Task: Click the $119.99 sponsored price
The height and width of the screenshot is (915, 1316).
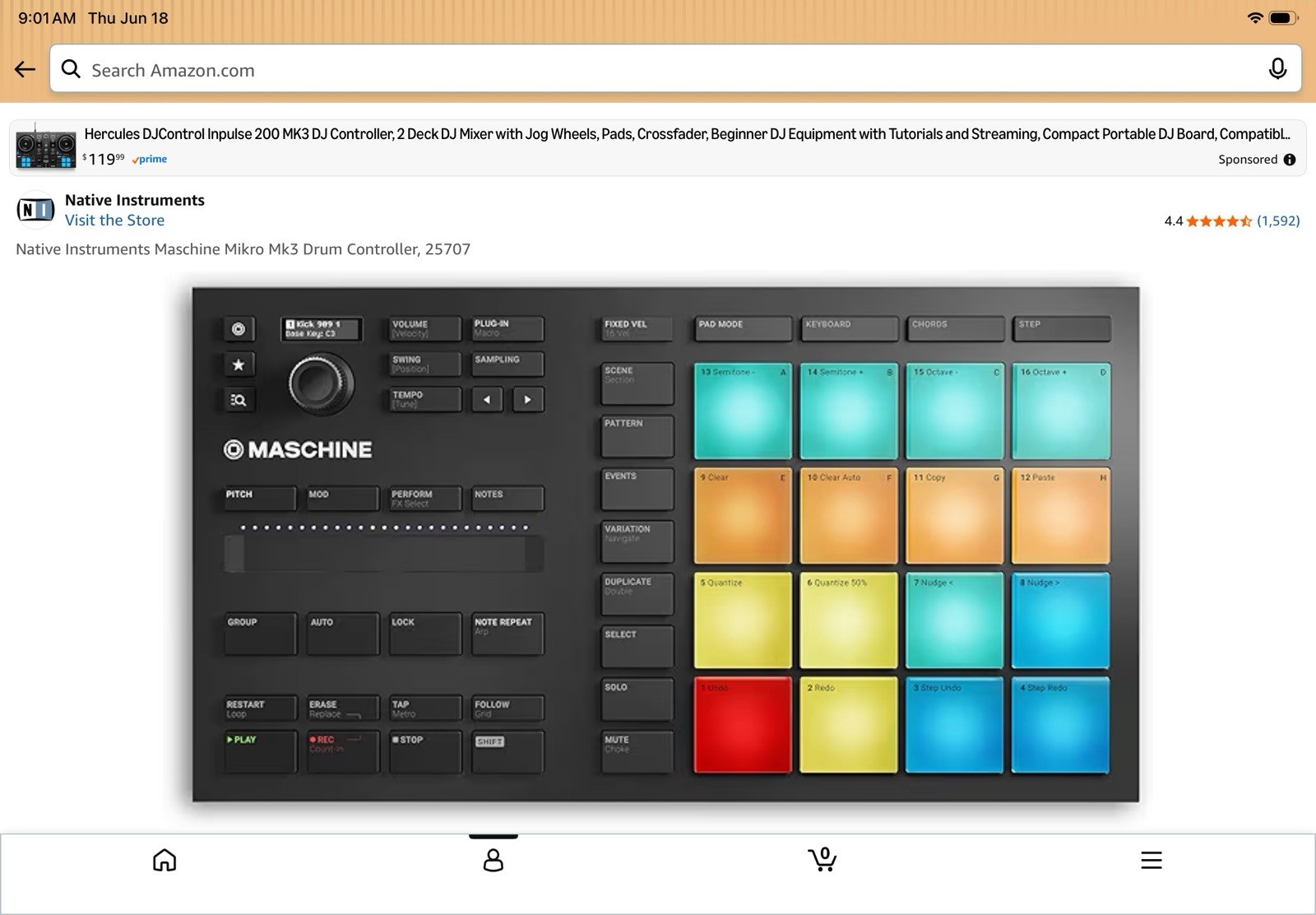Action: [104, 159]
